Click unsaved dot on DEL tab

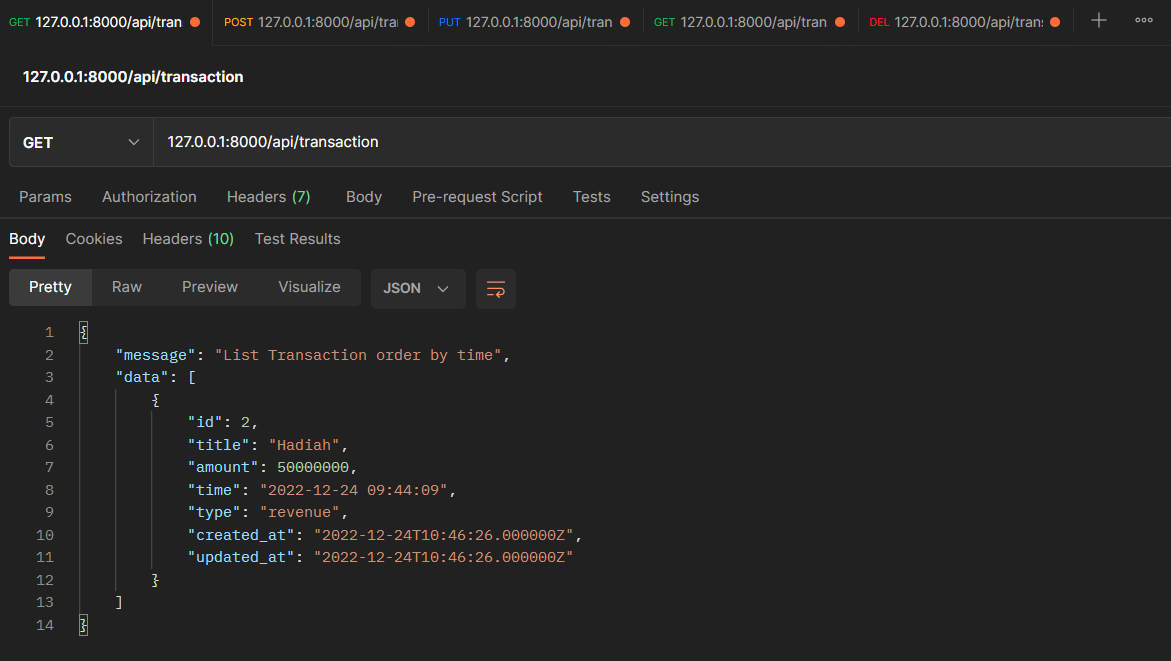[x=1054, y=22]
